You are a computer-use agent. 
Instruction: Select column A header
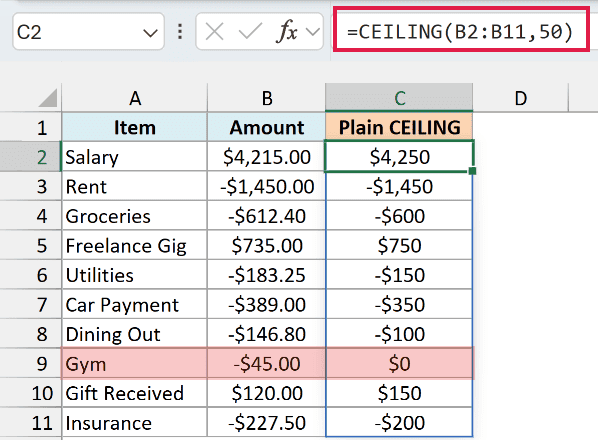(x=135, y=98)
